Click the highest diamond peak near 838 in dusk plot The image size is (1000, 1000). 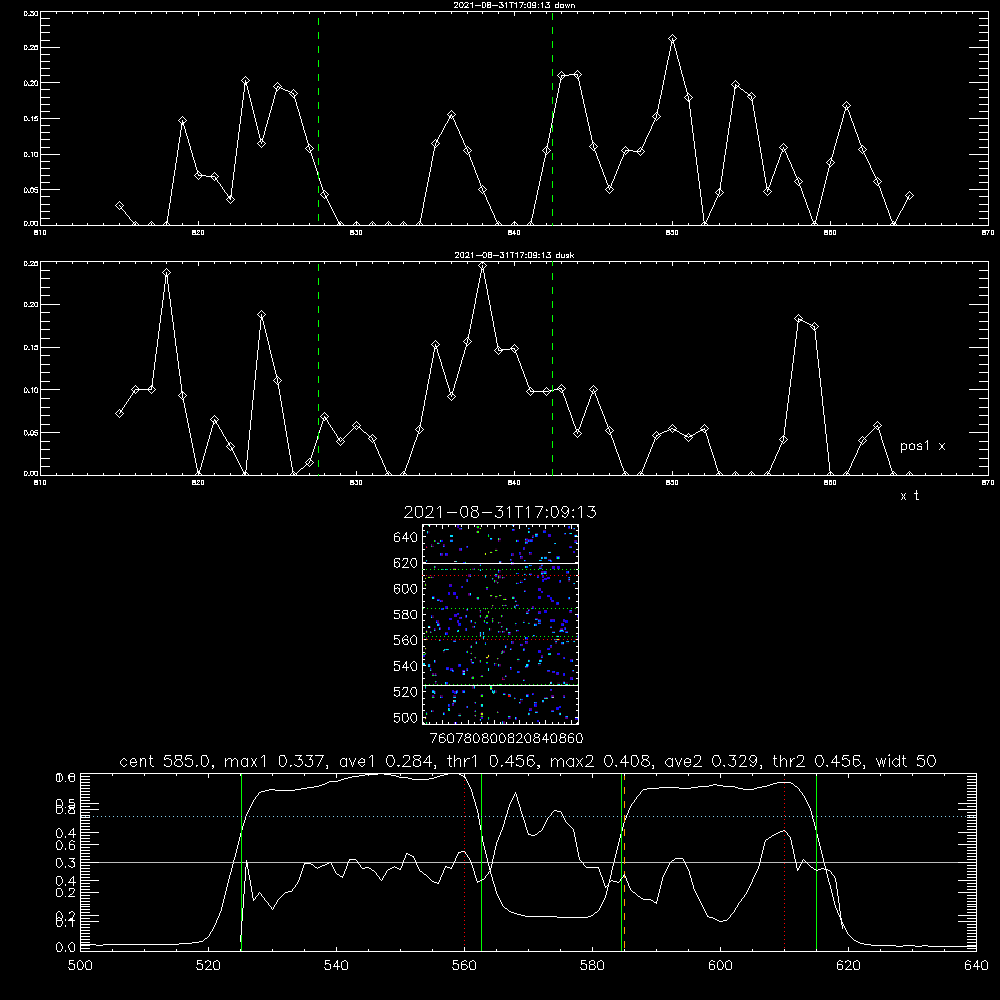pos(483,267)
